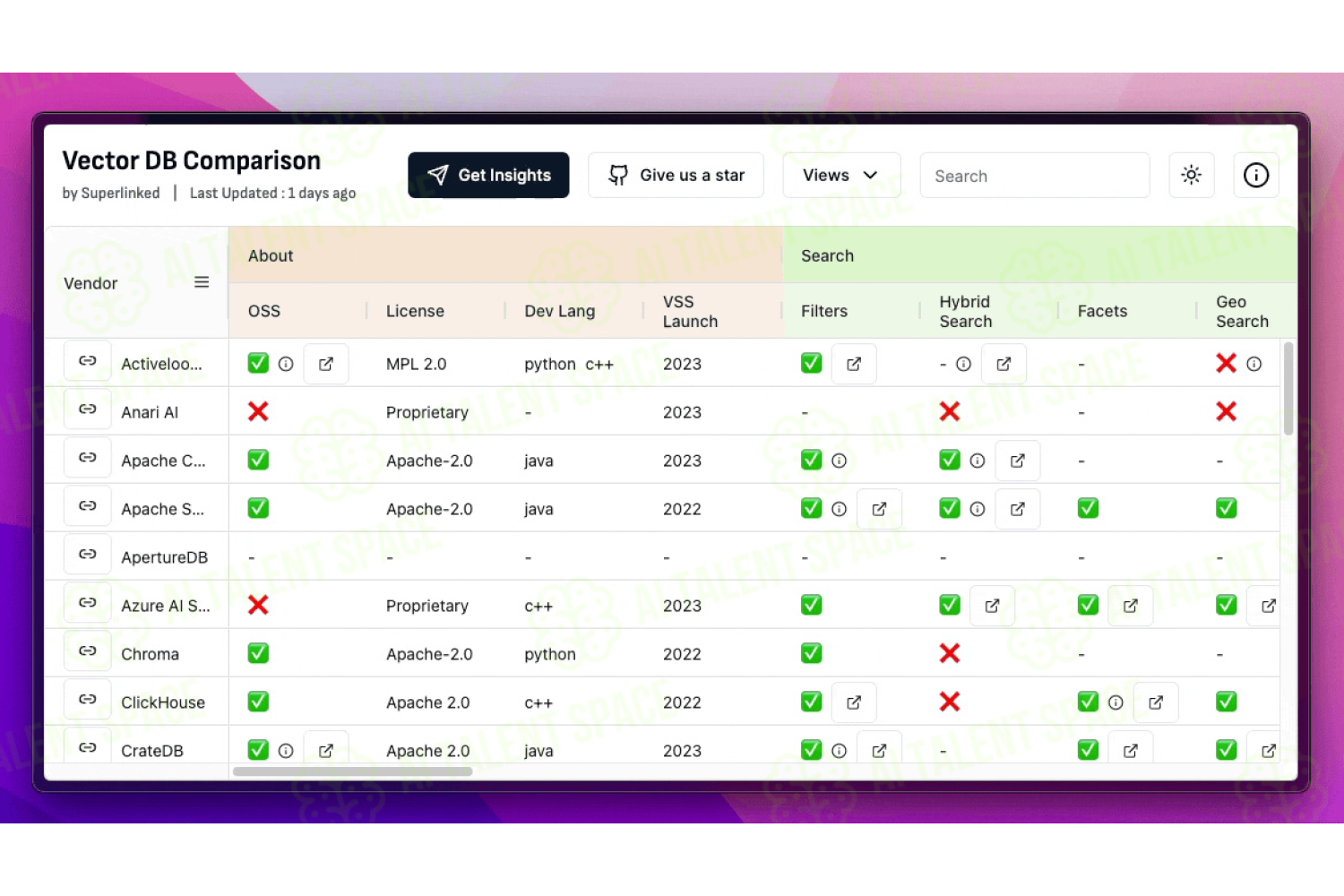The image size is (1344, 896).
Task: Click OSS green check for Chroma
Action: click(258, 653)
